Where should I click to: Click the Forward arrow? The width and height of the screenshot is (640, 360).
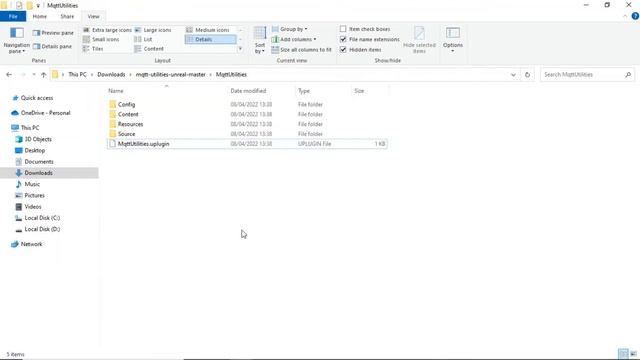[23, 75]
